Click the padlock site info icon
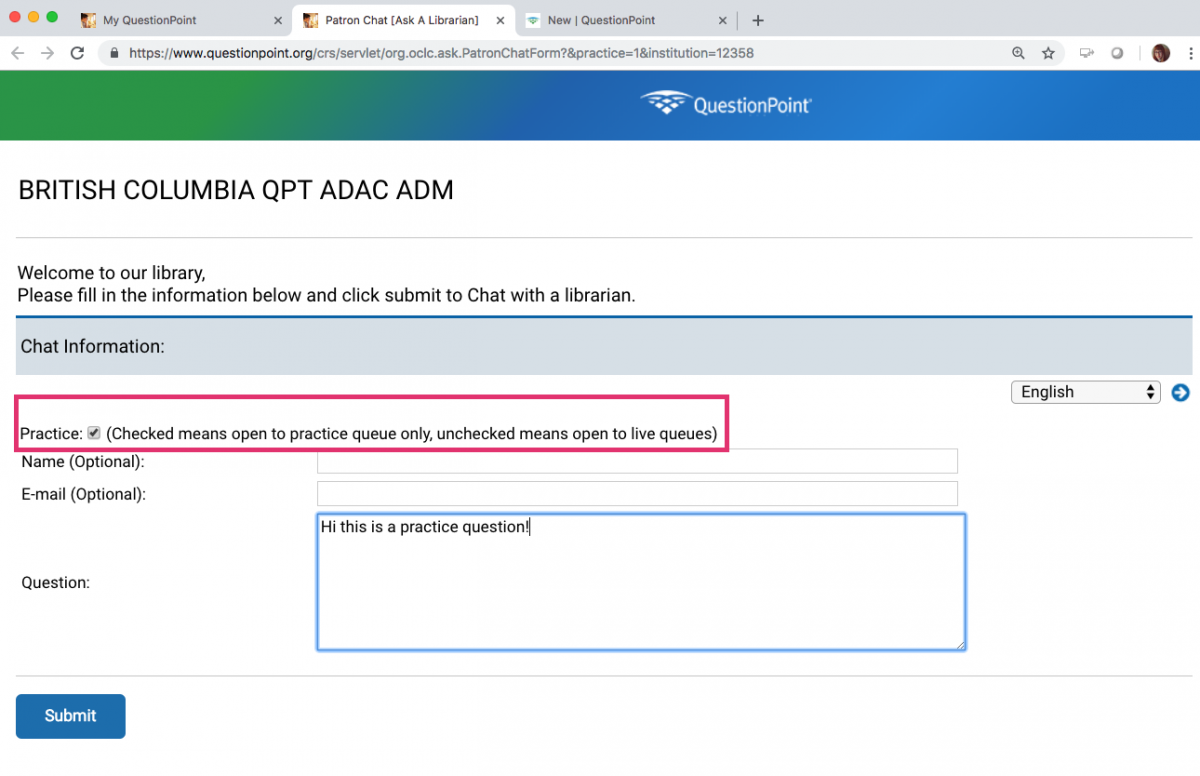1200x776 pixels. click(114, 53)
